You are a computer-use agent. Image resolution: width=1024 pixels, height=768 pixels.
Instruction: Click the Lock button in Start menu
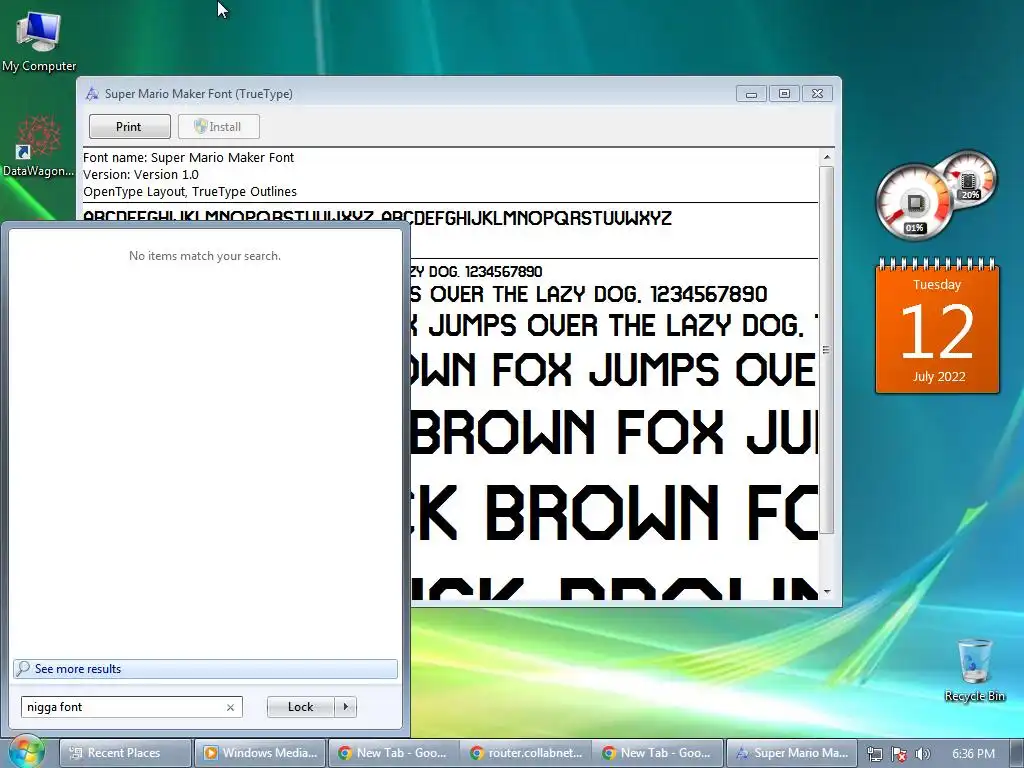[300, 707]
